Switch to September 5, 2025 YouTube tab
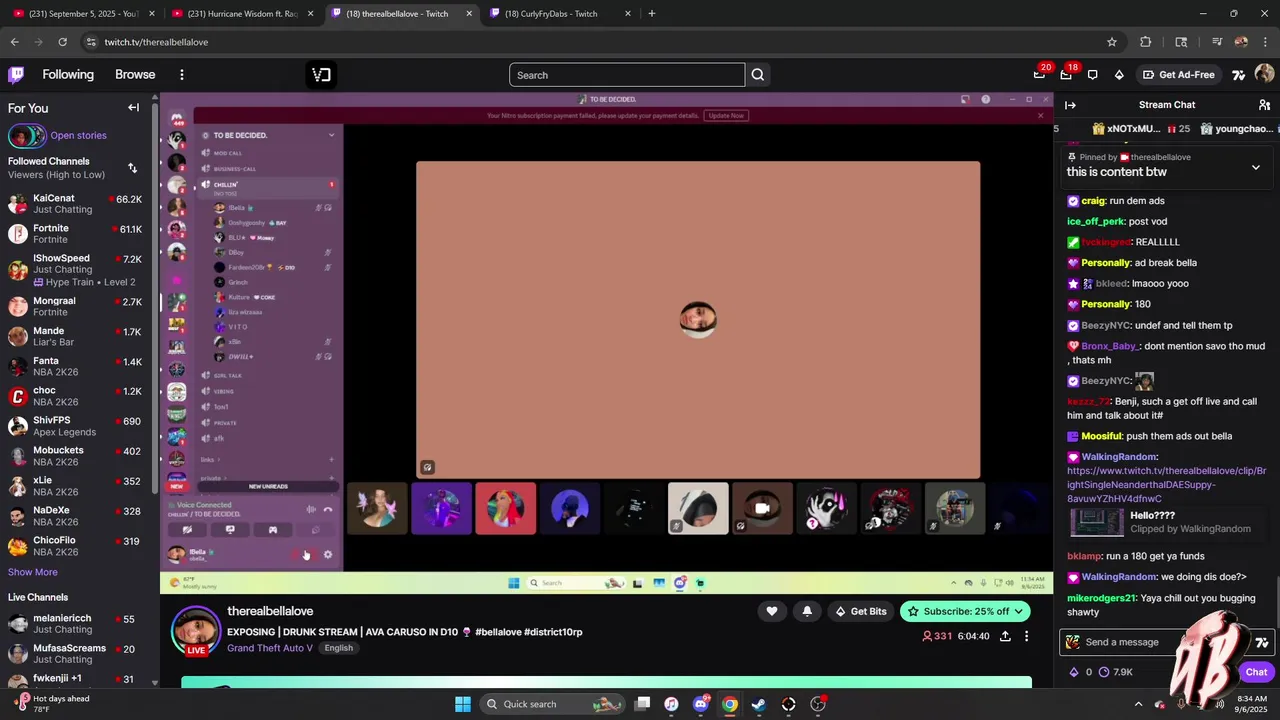The image size is (1280, 720). pos(82,14)
